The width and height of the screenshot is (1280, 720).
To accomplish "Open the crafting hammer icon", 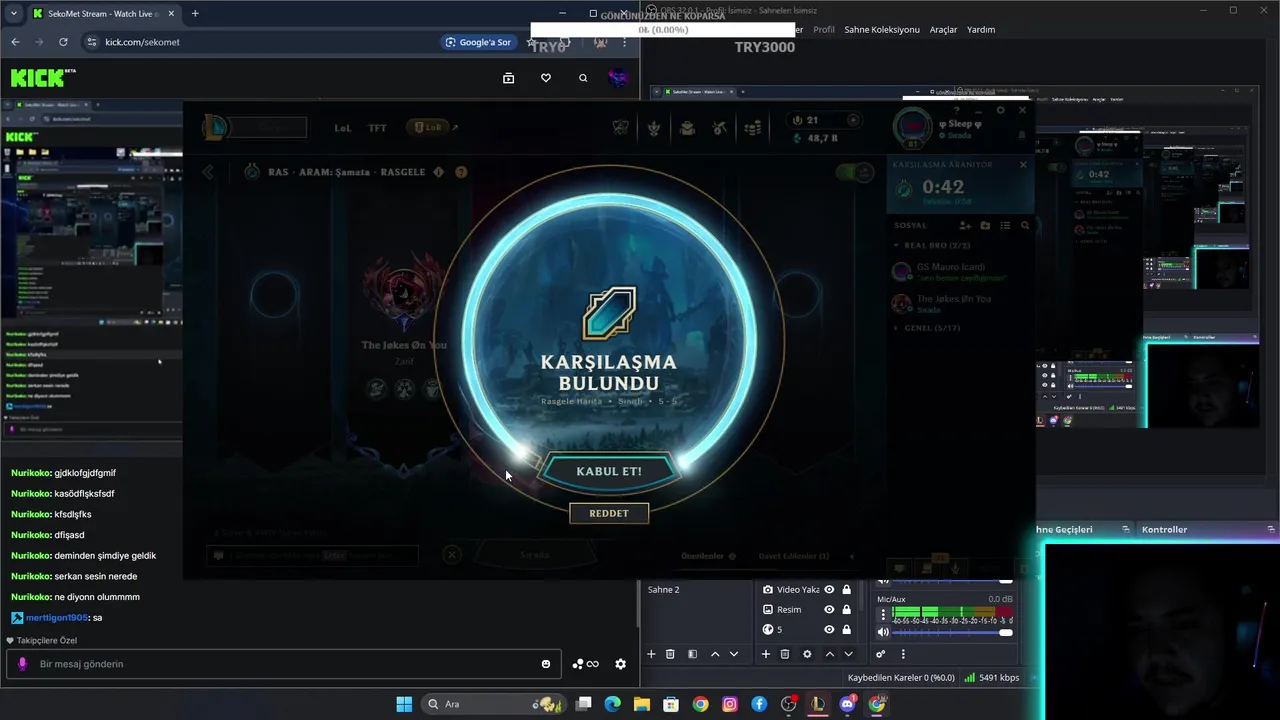I will pos(719,127).
